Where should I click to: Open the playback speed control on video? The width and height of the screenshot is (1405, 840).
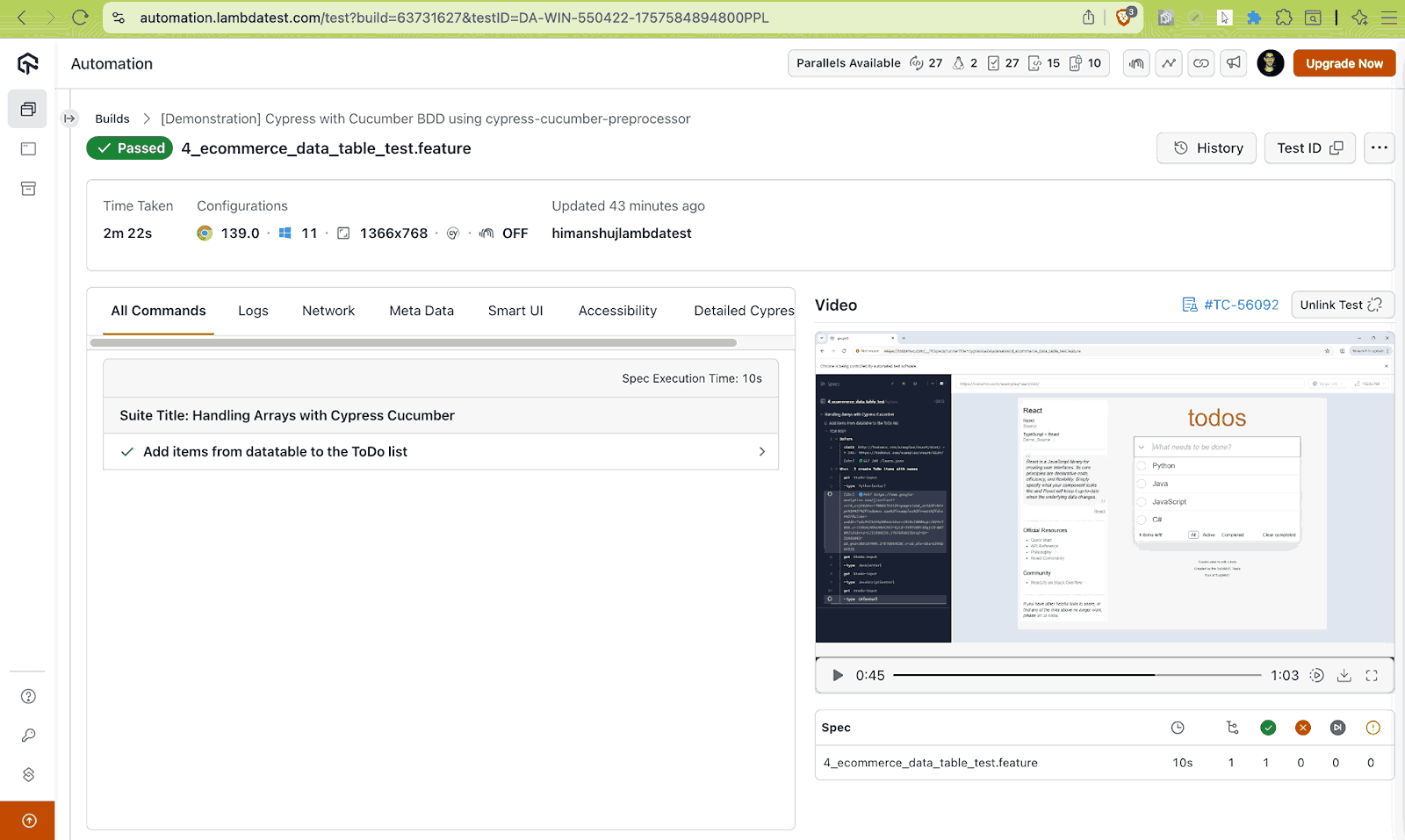click(x=1316, y=675)
